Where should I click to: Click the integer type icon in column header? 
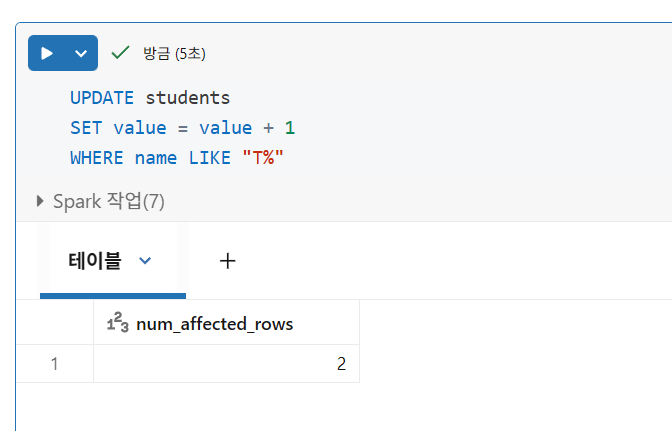tap(117, 323)
